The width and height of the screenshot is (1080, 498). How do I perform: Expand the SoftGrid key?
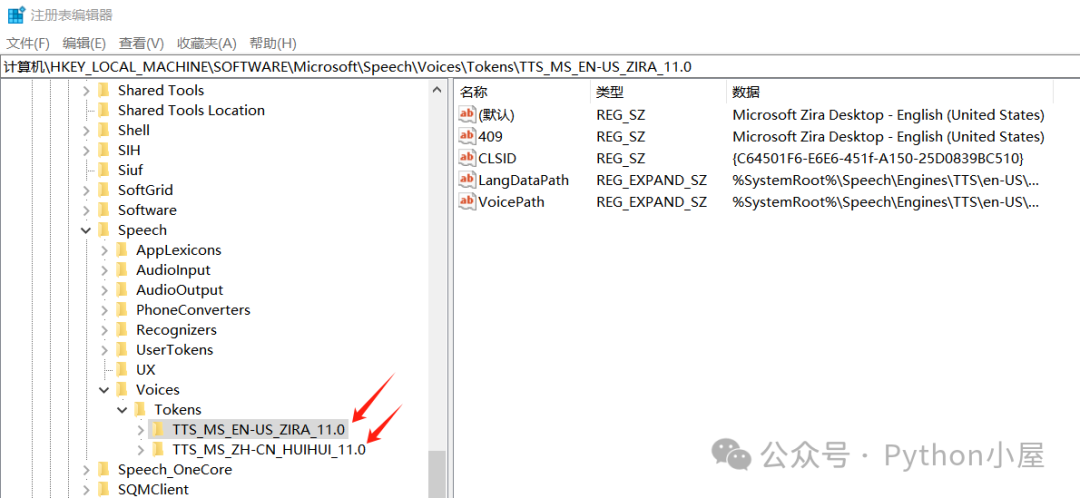[x=86, y=190]
